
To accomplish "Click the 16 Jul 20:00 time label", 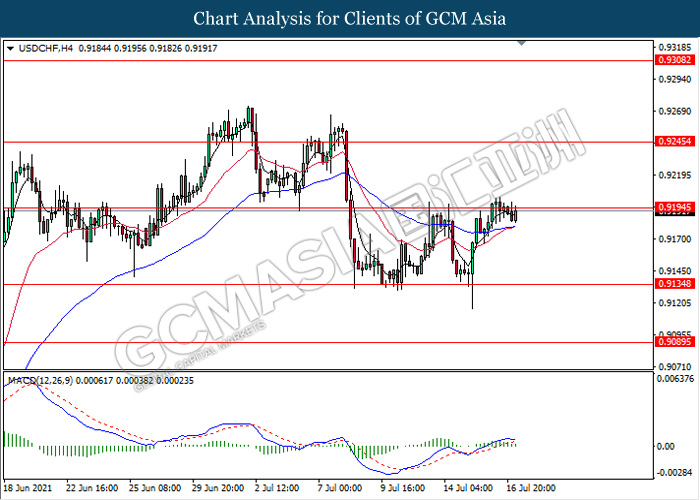I will point(531,488).
